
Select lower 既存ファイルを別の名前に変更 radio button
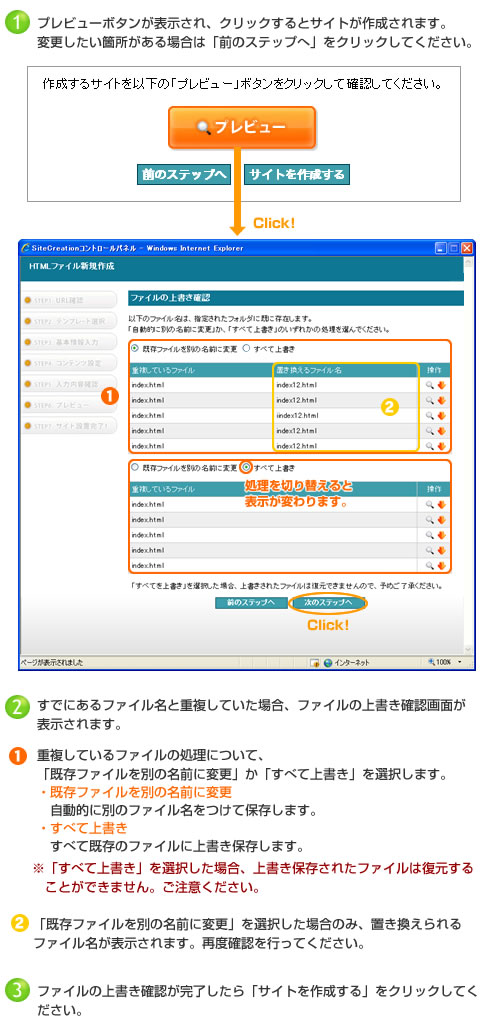point(135,467)
